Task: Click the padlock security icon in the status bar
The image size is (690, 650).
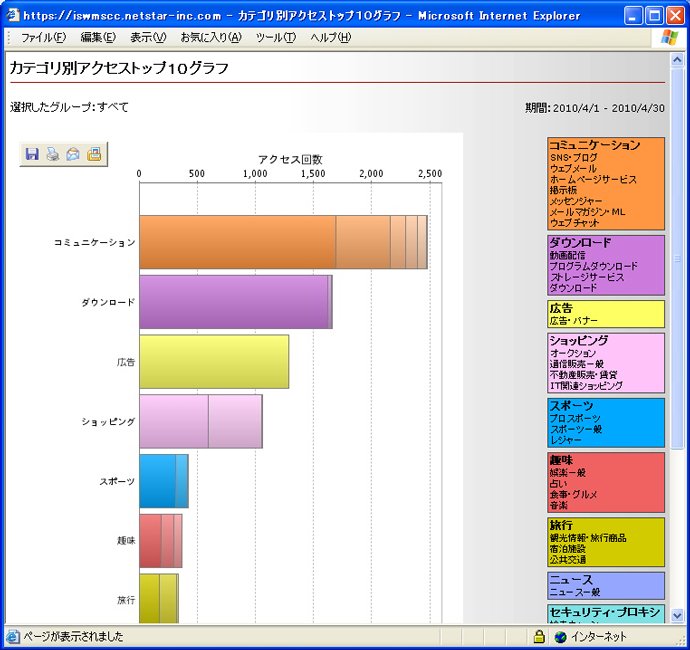Action: tap(539, 636)
